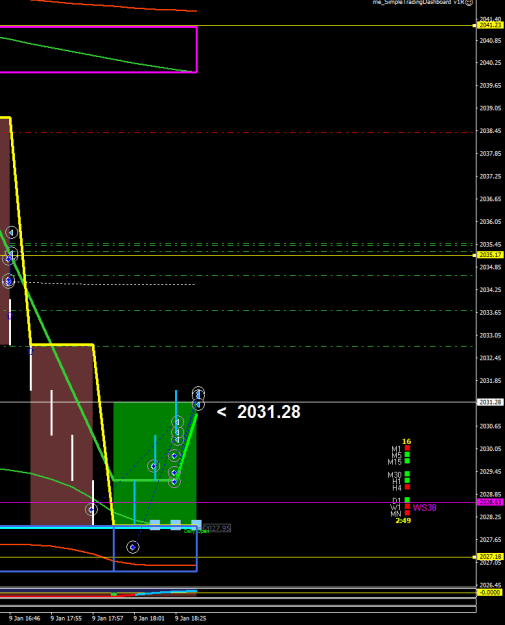Screen dimensions: 505x625
Task: Click the 2031.28 current price label on axis
Action: (x=490, y=402)
